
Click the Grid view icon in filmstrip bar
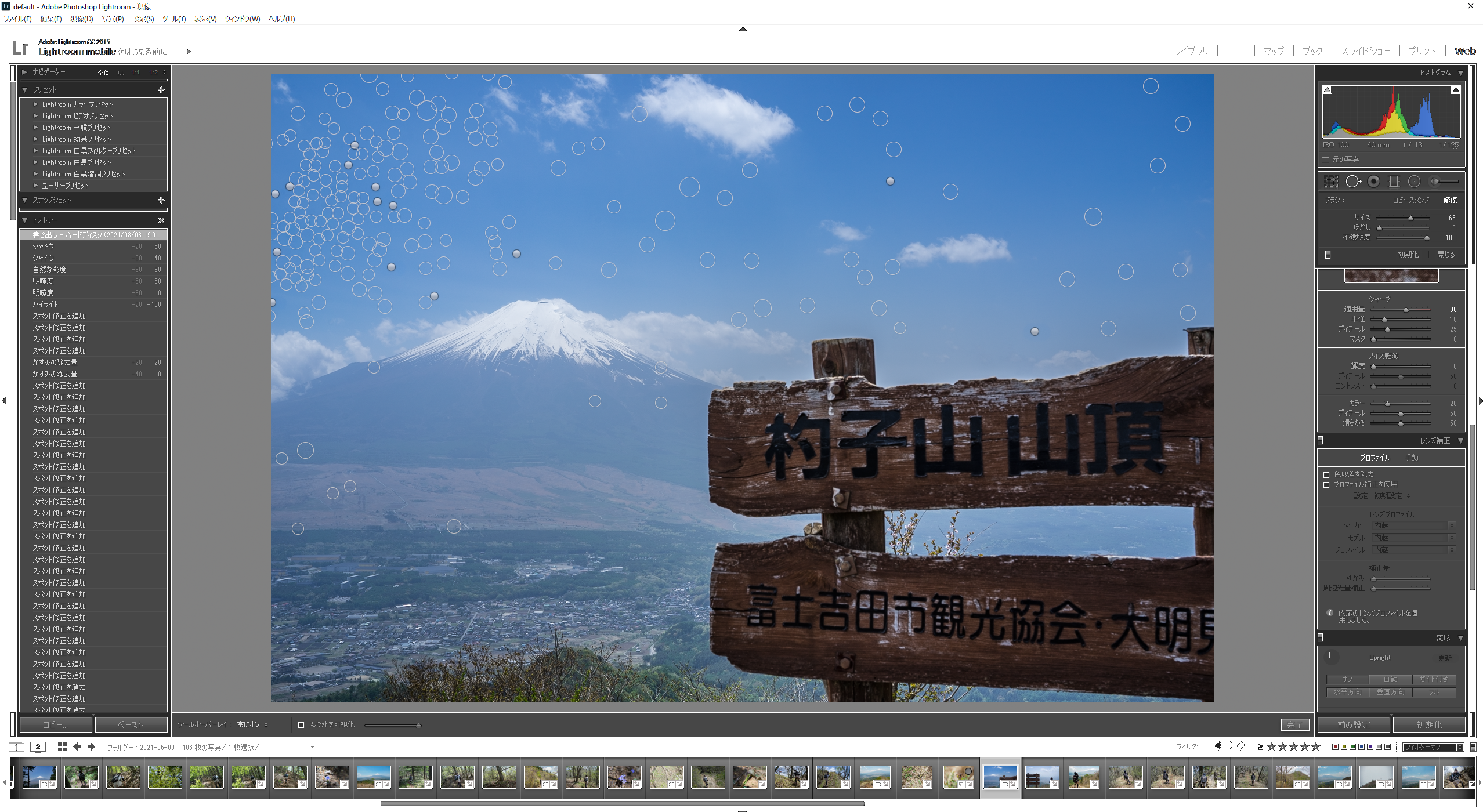62,747
